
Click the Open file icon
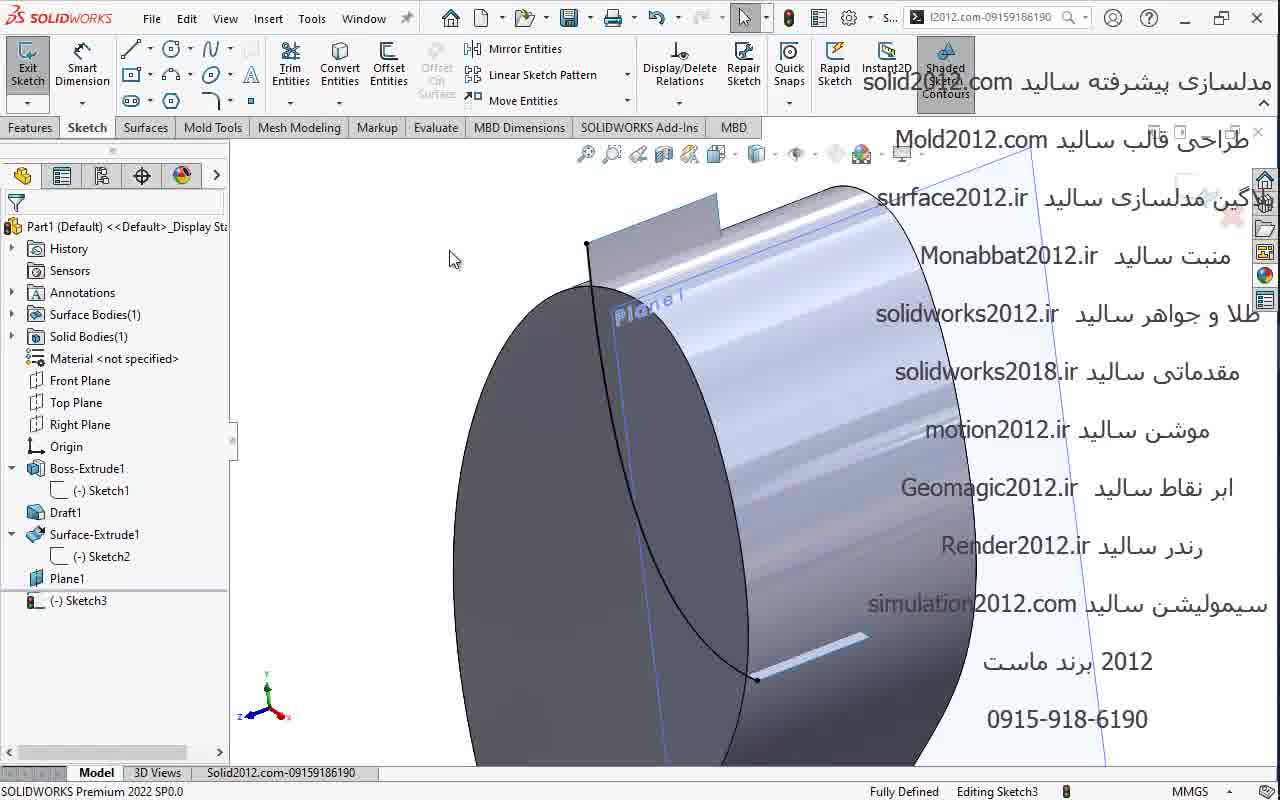pos(524,18)
